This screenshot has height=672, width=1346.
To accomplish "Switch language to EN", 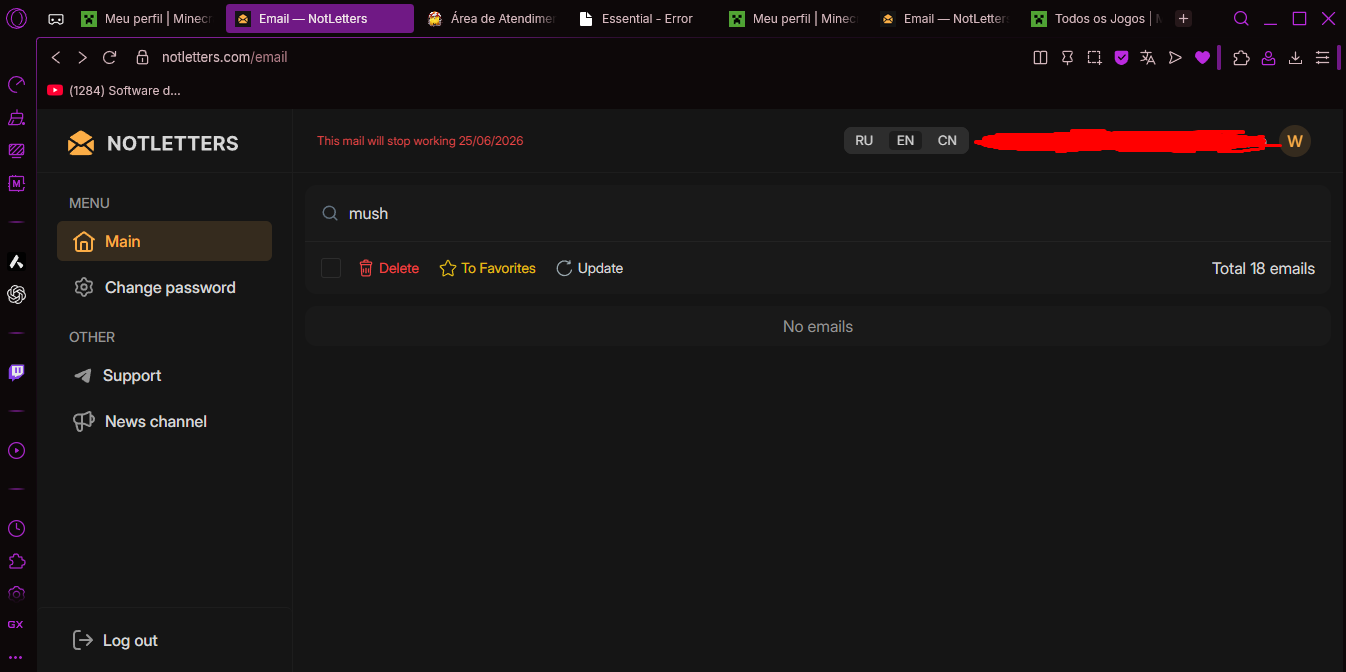I will click(905, 141).
